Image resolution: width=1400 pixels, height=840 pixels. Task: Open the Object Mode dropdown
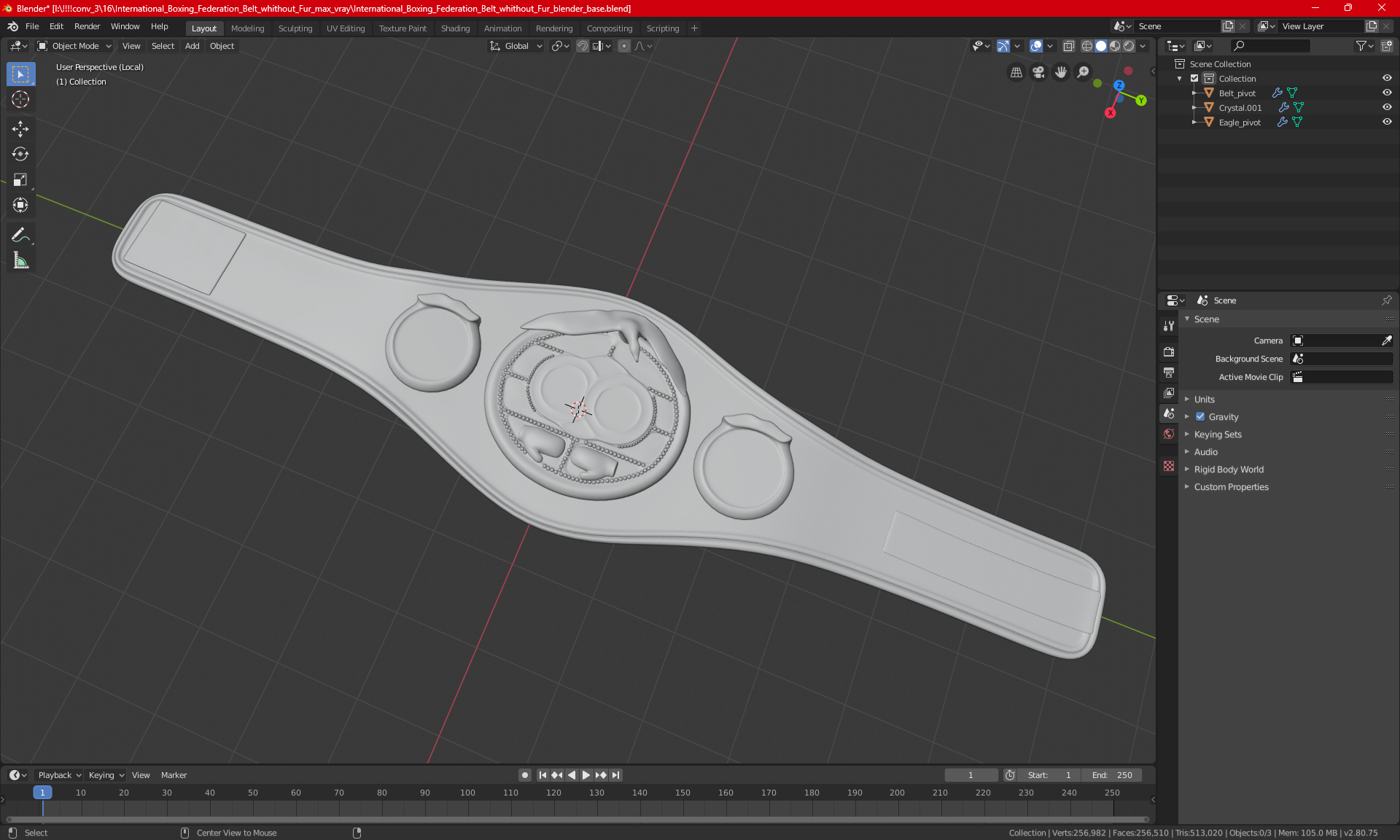click(x=75, y=46)
